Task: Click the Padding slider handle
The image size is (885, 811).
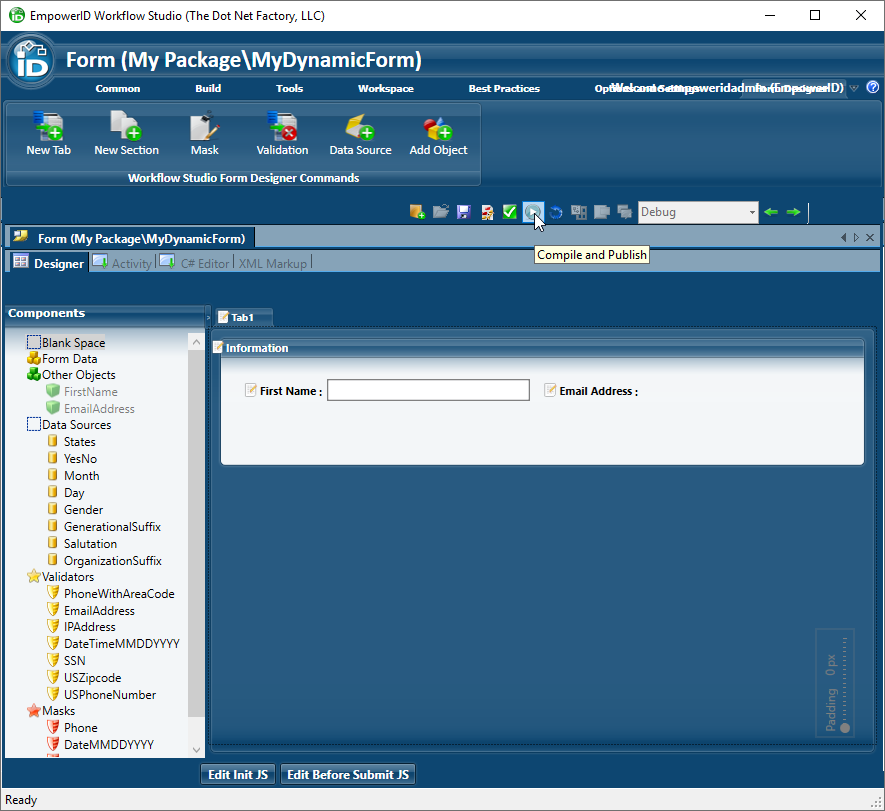Action: pos(845,727)
